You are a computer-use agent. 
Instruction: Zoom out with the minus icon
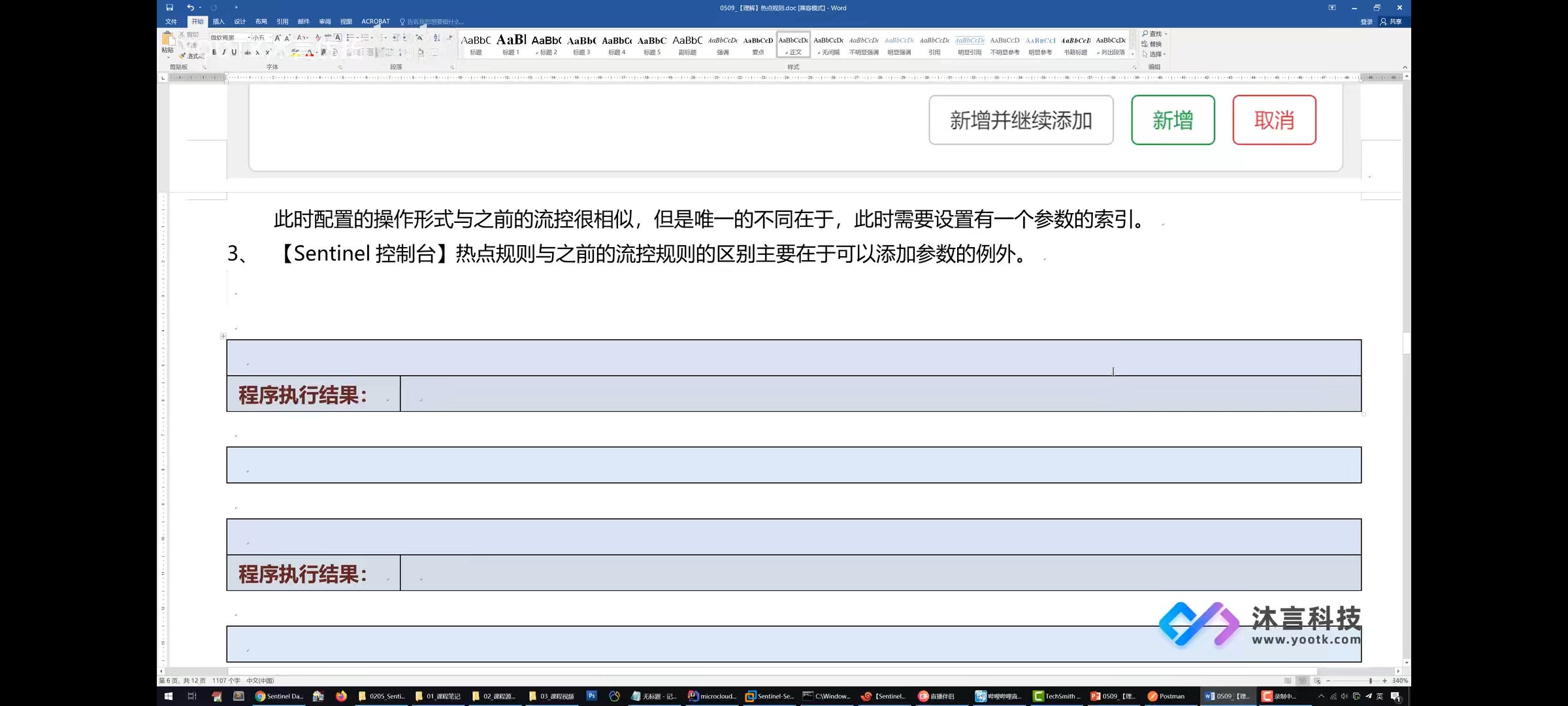tap(1328, 681)
